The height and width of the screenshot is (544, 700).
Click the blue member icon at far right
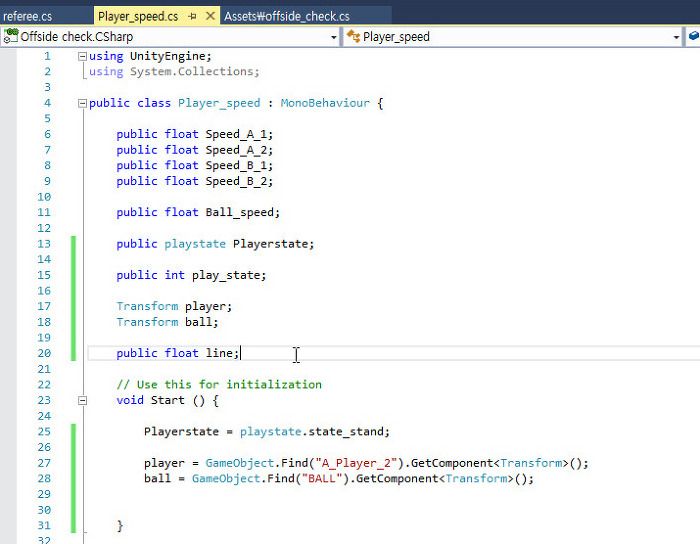[694, 36]
